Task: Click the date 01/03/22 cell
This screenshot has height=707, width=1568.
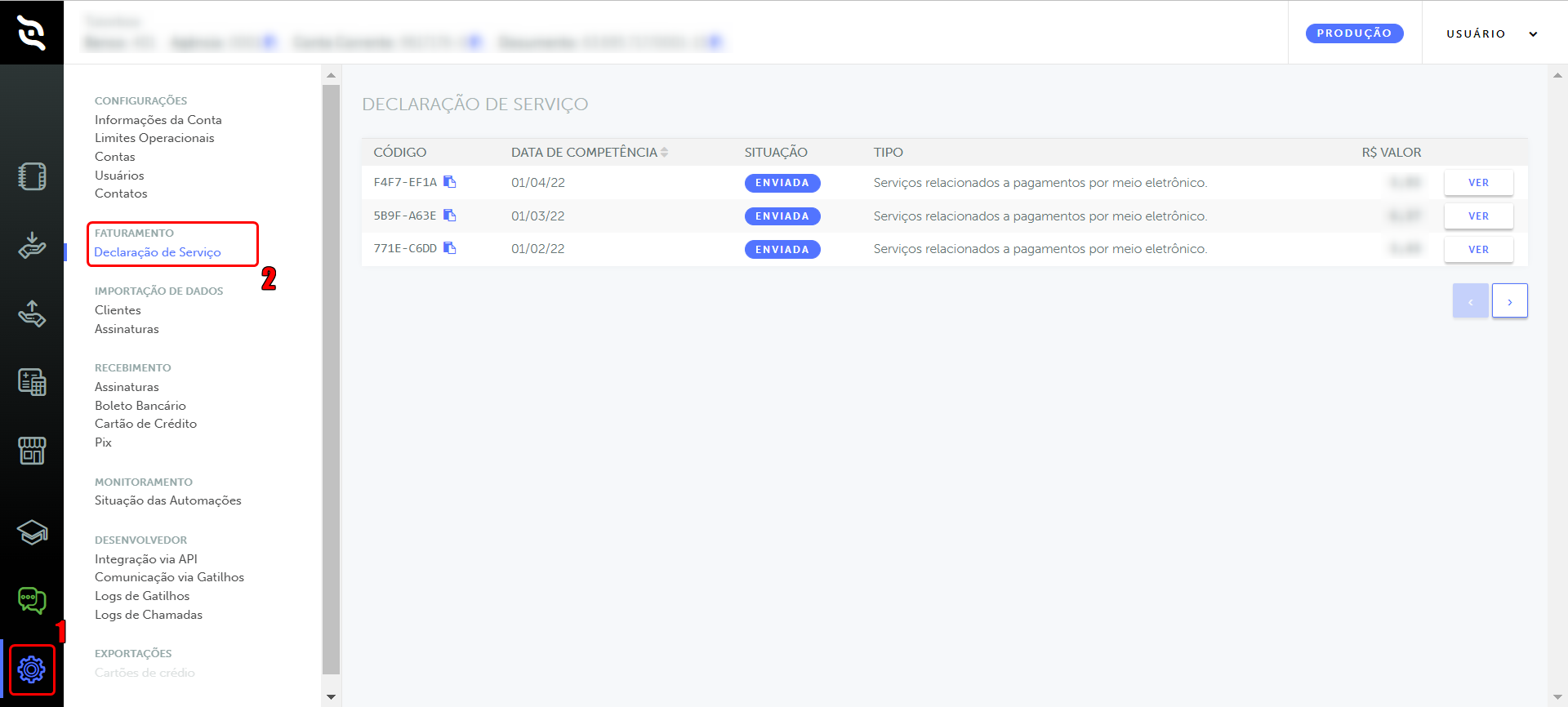Action: click(x=538, y=216)
